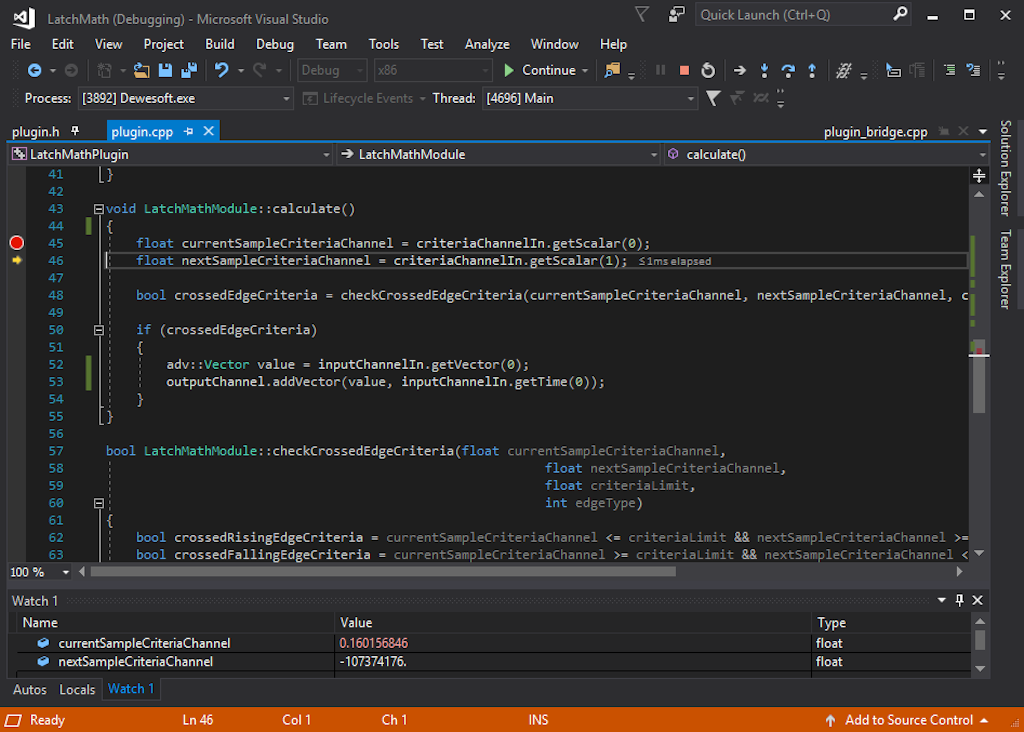
Task: Step into the current statement
Action: (764, 71)
